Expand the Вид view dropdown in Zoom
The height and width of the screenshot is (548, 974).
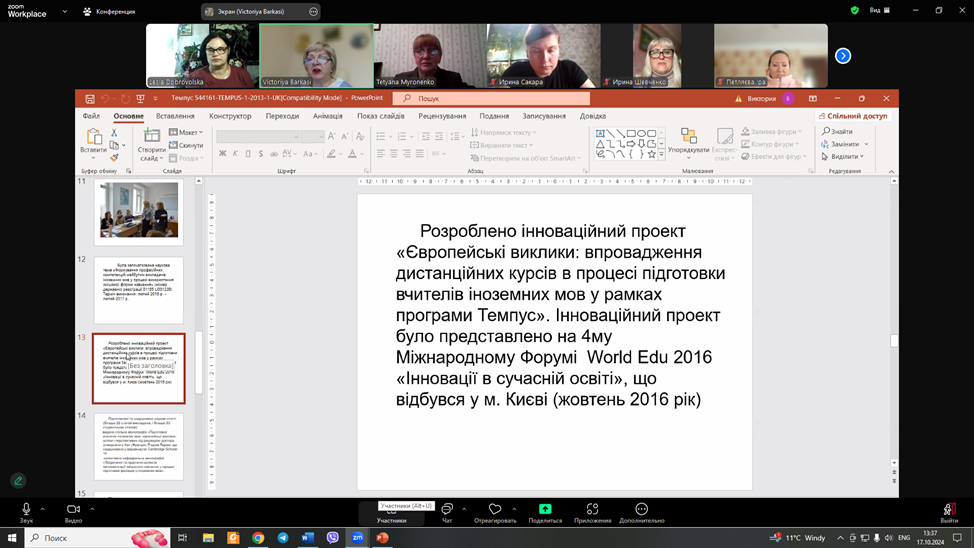pos(879,10)
